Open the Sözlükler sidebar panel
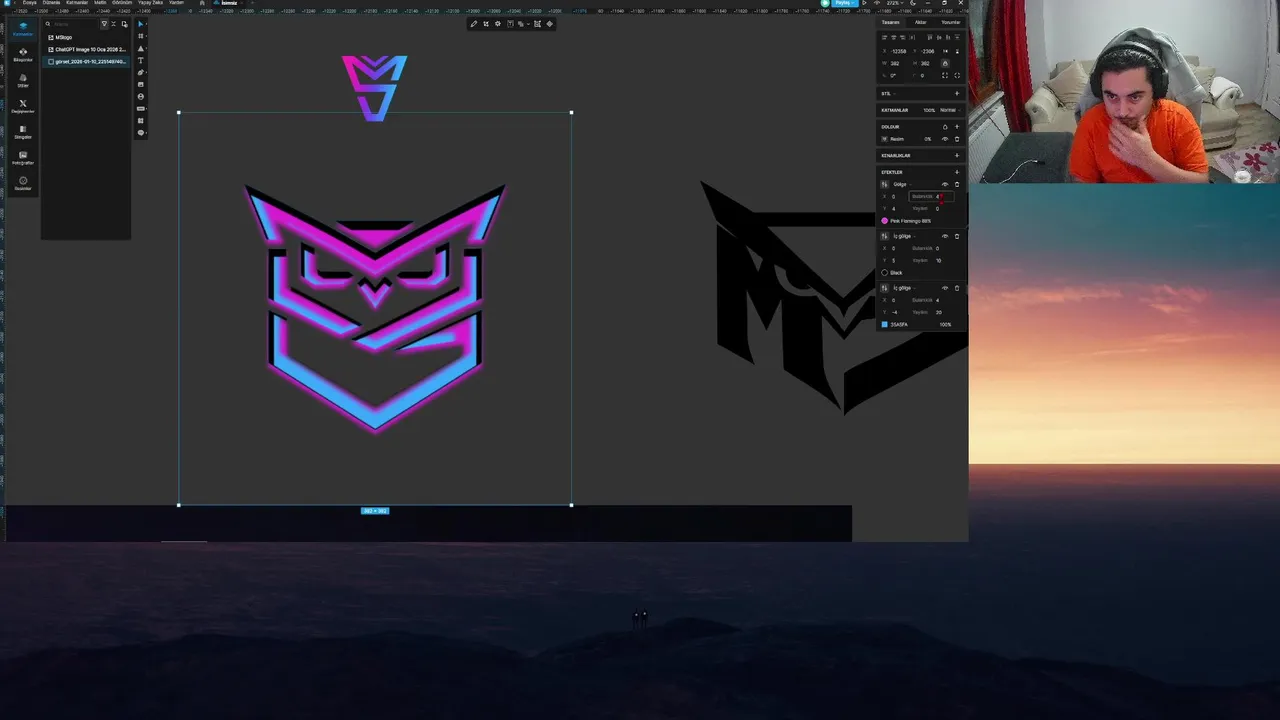The image size is (1280, 720). (x=23, y=183)
